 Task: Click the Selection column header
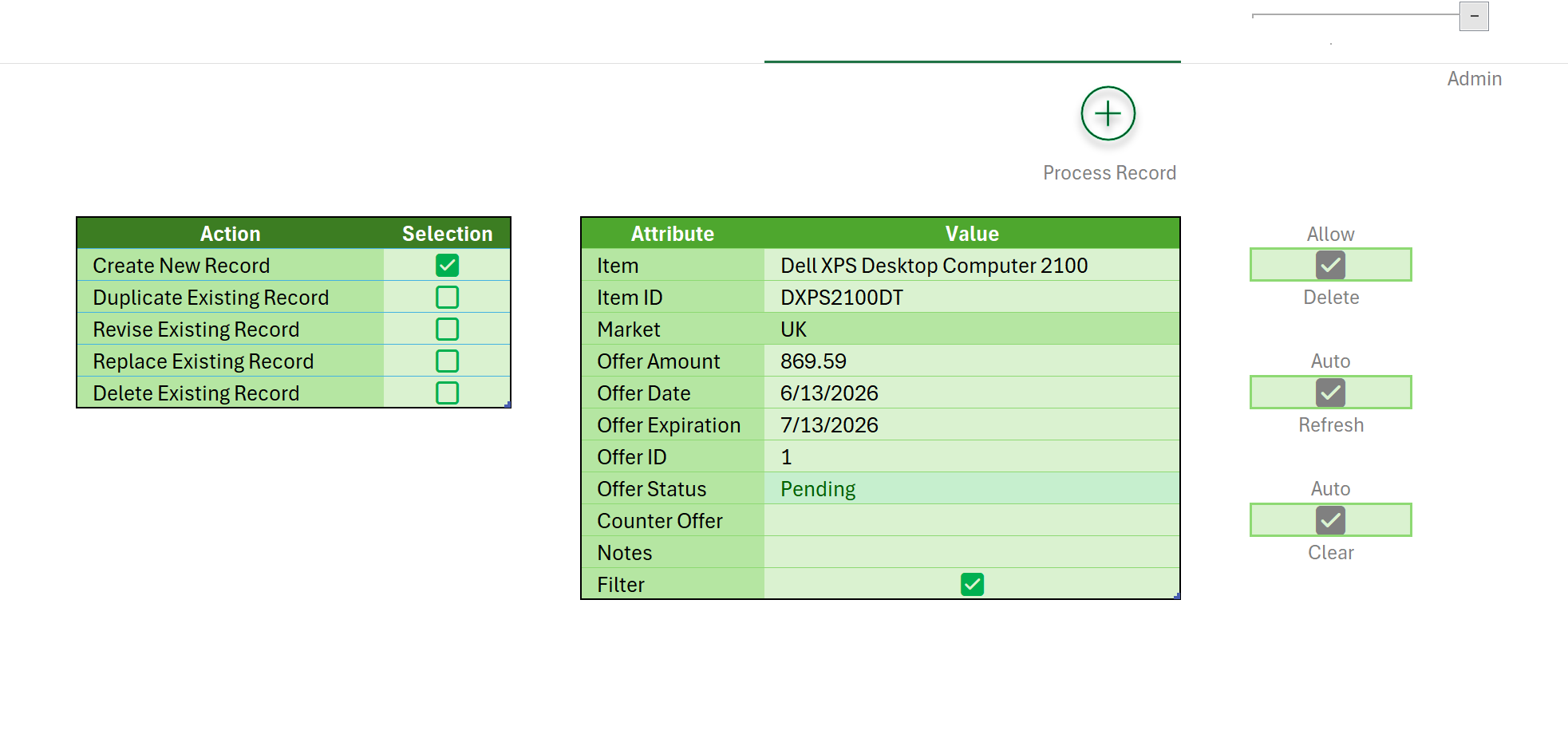[x=447, y=234]
